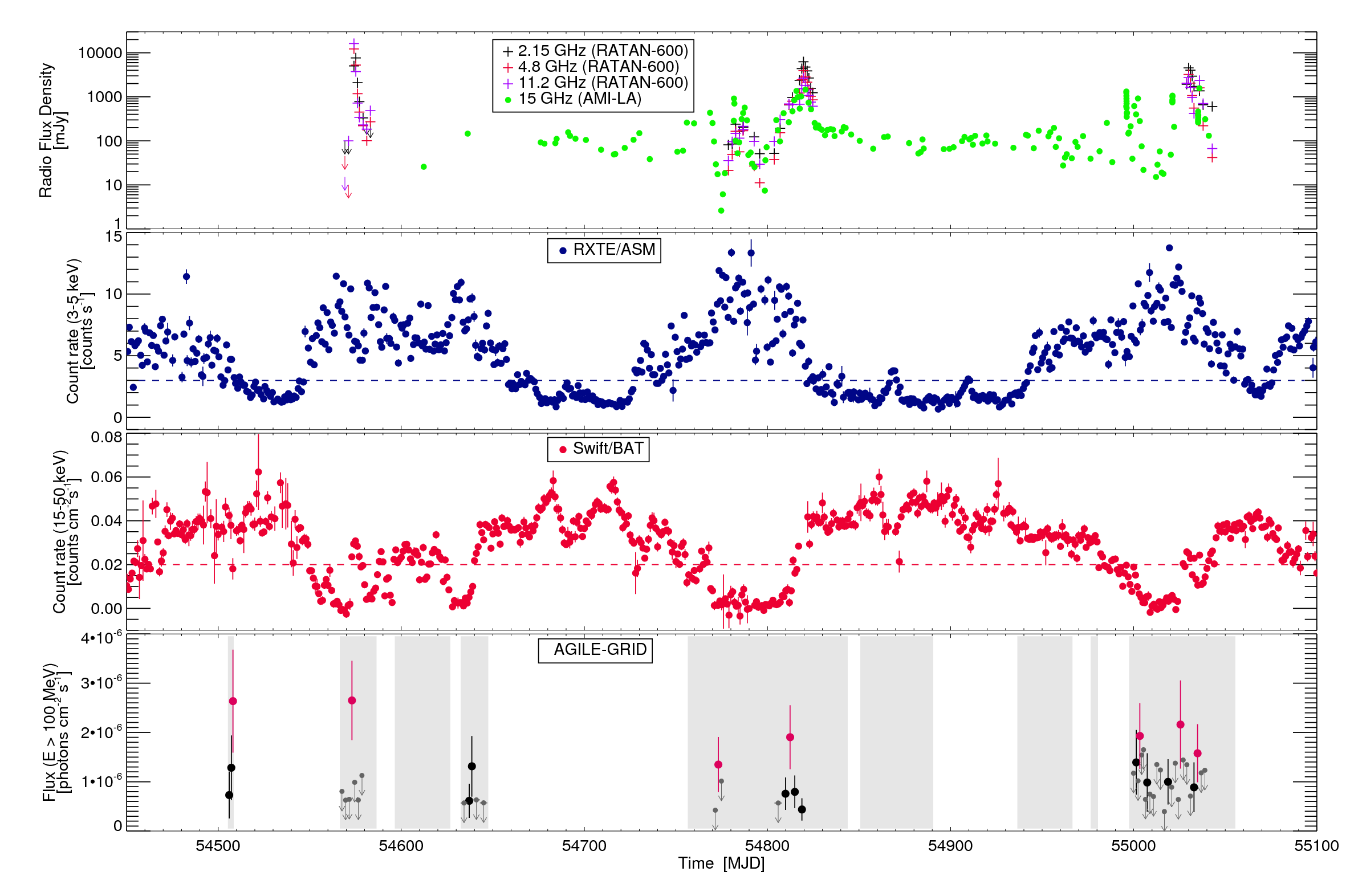Click the 4.8 GHz (RATAN-600) legend text

[x=598, y=67]
